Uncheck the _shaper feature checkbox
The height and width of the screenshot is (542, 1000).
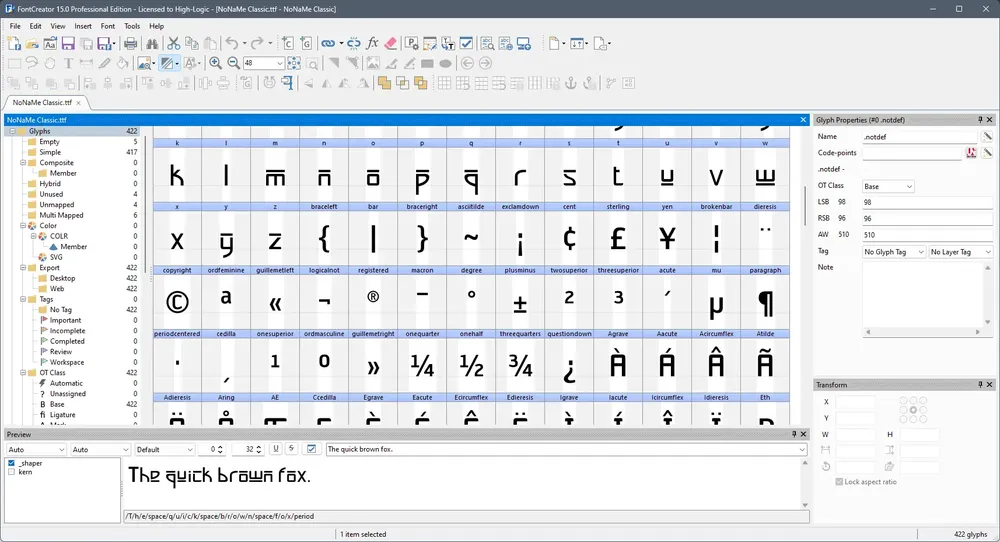click(11, 464)
